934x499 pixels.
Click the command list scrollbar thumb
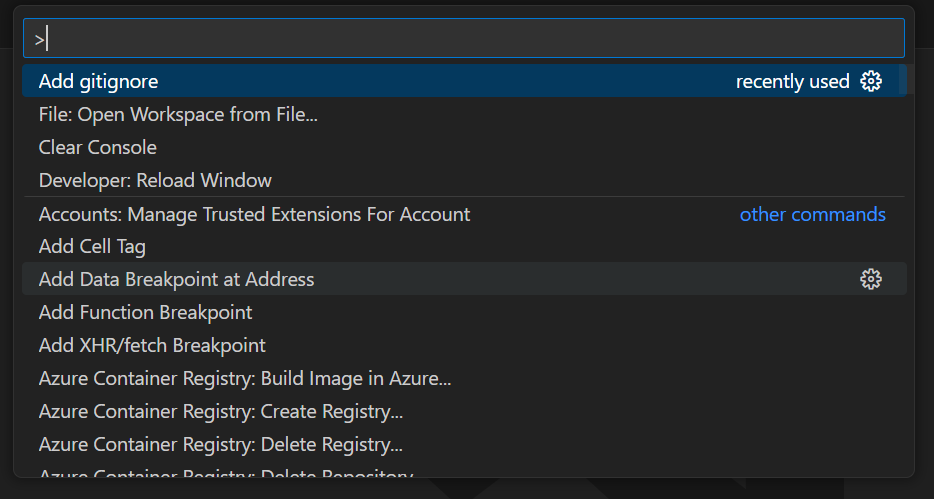903,80
